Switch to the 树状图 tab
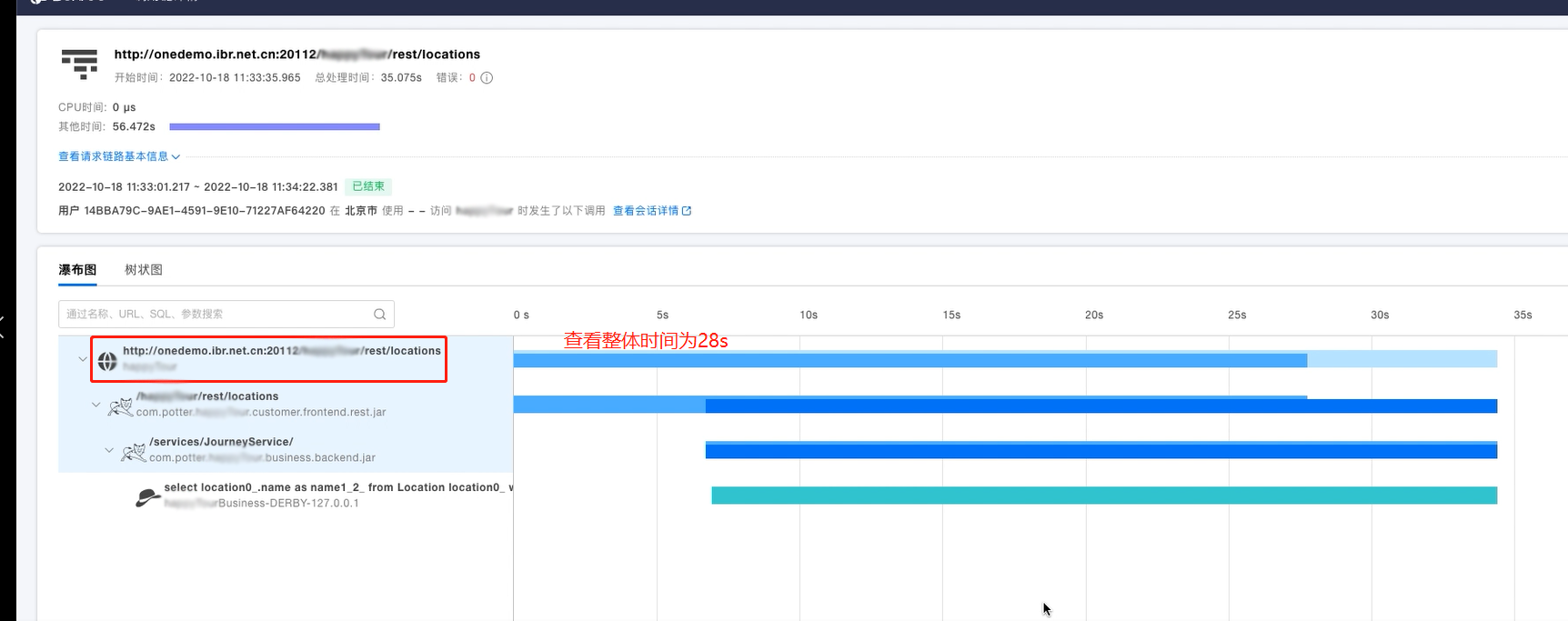 144,270
